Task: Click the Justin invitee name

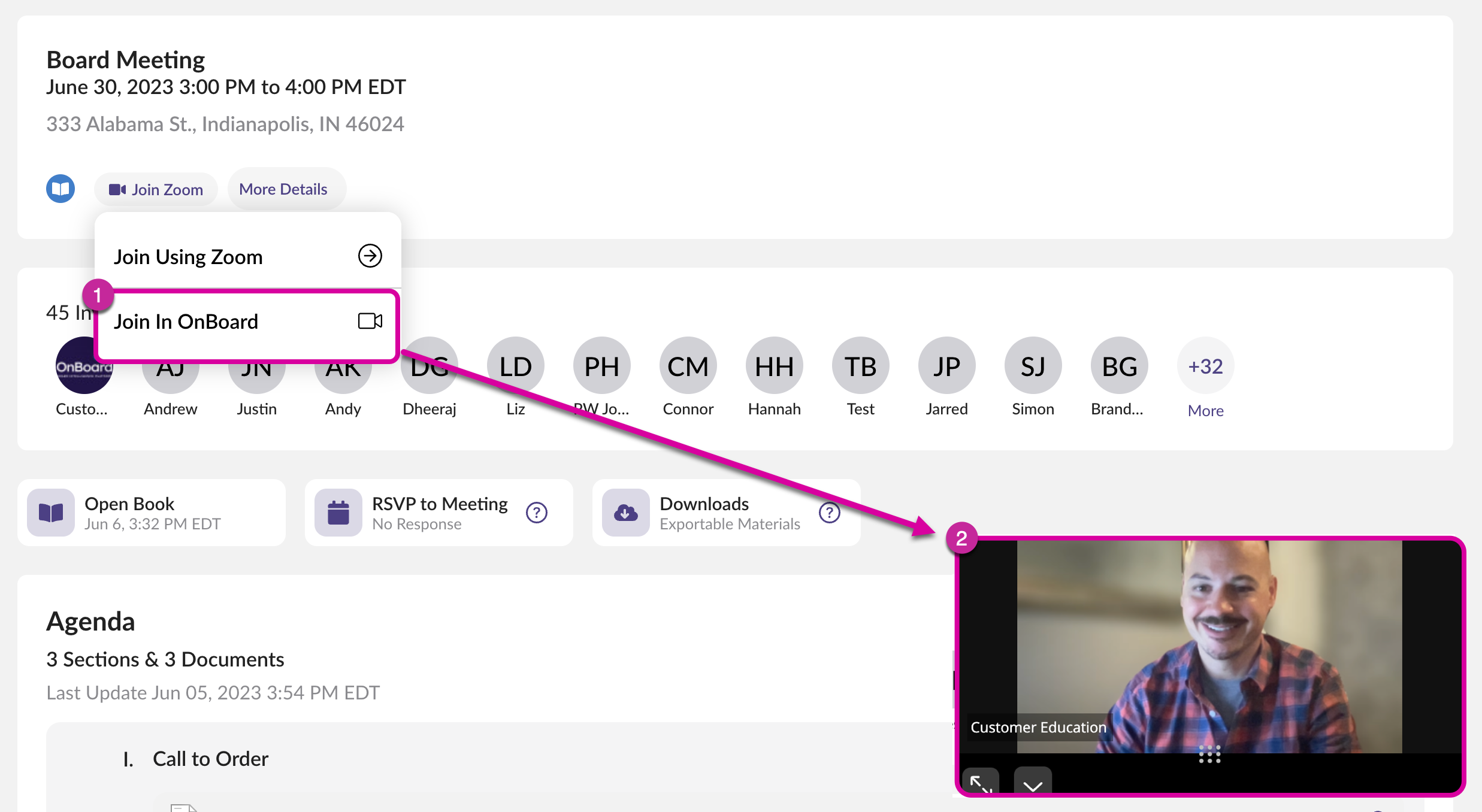Action: [257, 409]
